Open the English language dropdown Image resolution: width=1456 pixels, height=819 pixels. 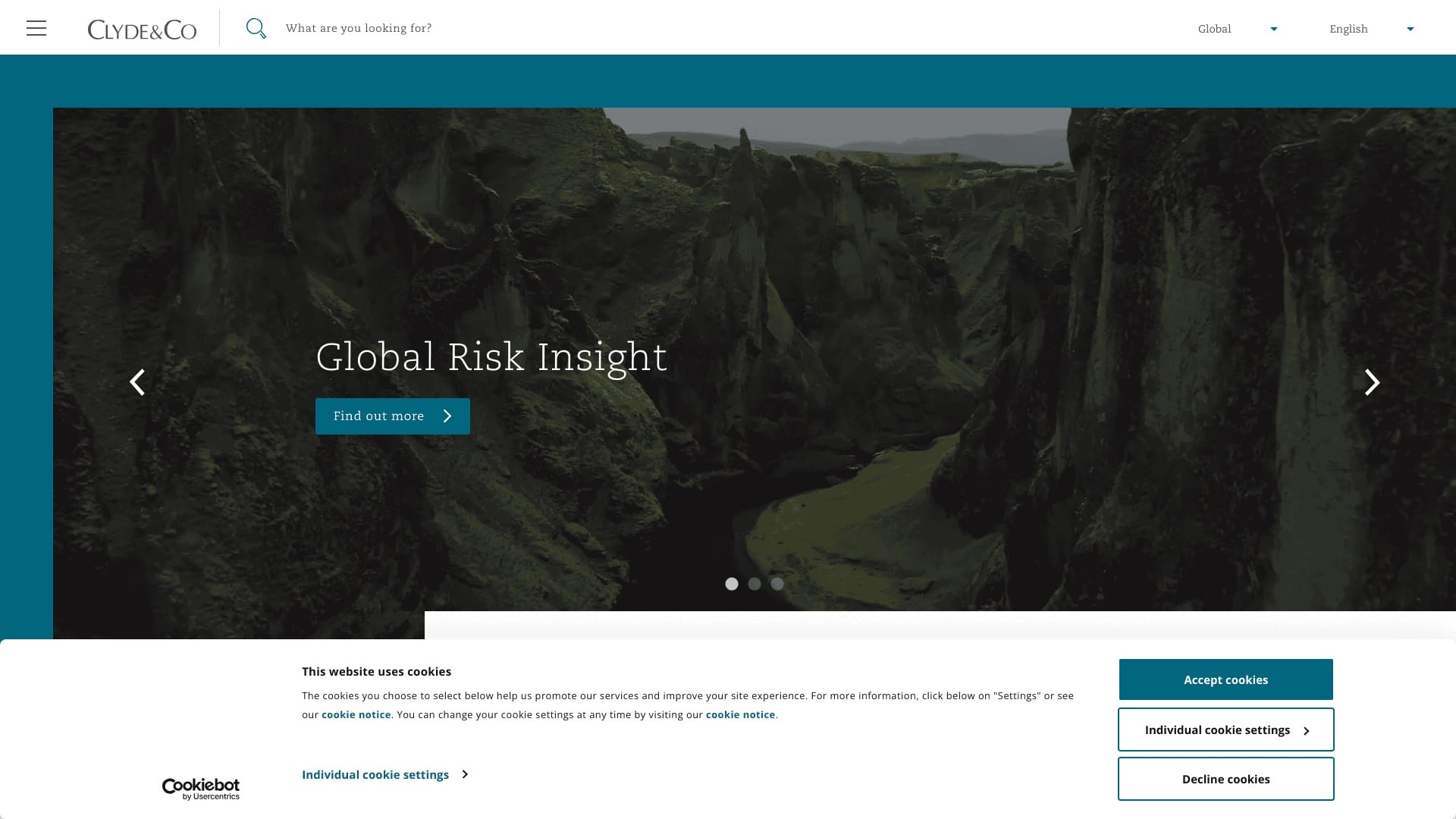pos(1410,28)
